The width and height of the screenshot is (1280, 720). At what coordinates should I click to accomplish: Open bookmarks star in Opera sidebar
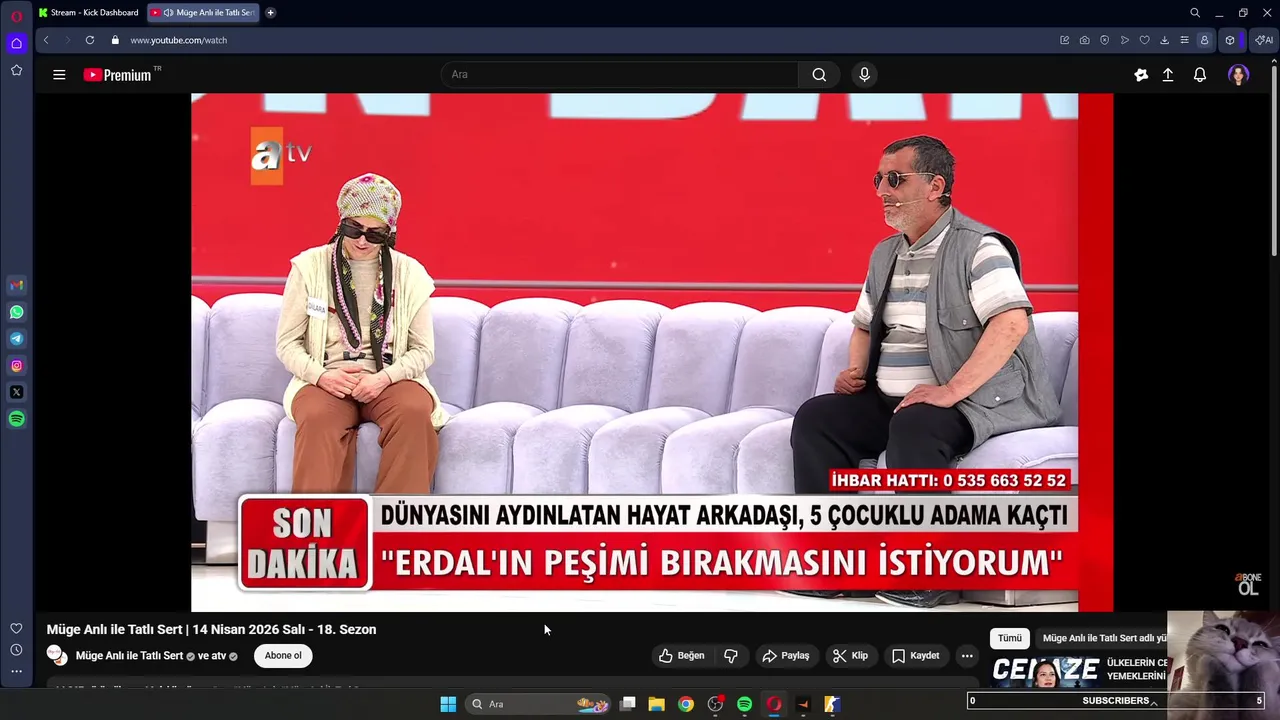tap(16, 70)
